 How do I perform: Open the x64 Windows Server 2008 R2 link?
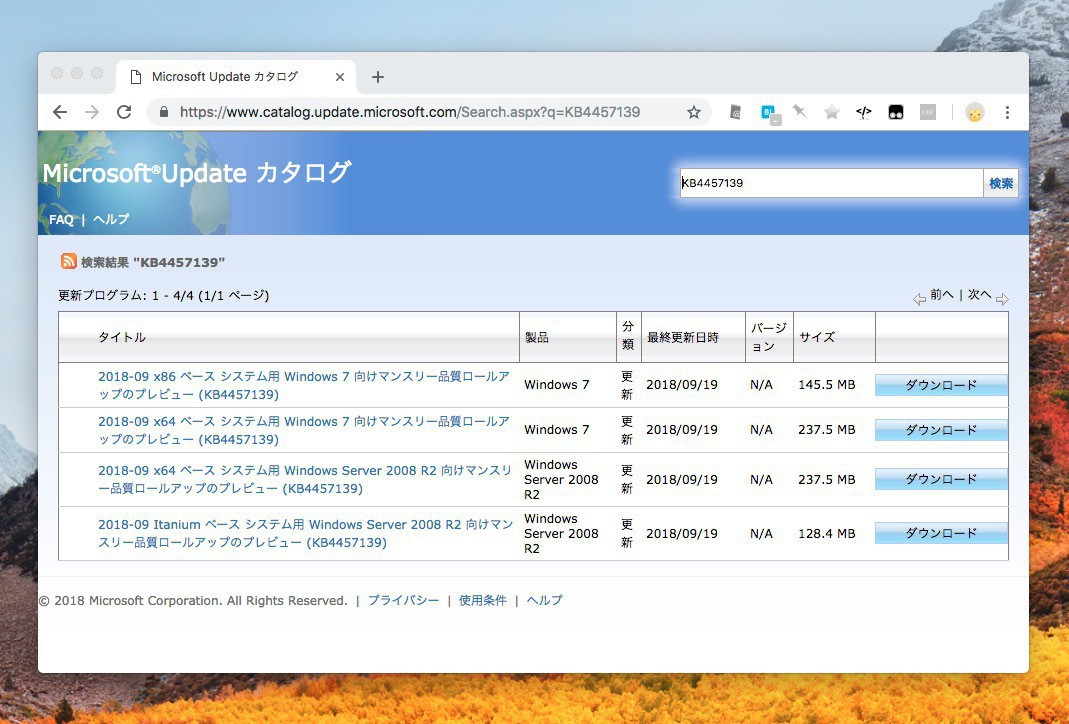(305, 479)
